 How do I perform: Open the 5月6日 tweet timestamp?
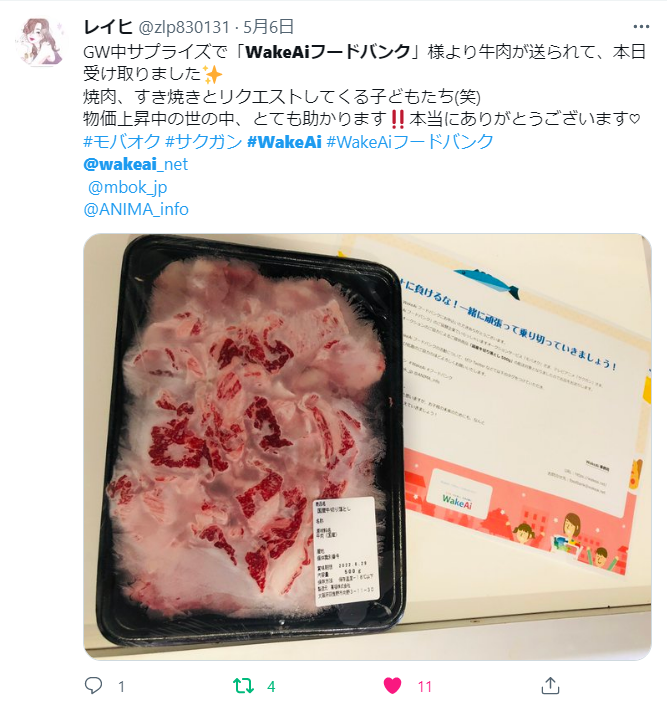(x=269, y=27)
